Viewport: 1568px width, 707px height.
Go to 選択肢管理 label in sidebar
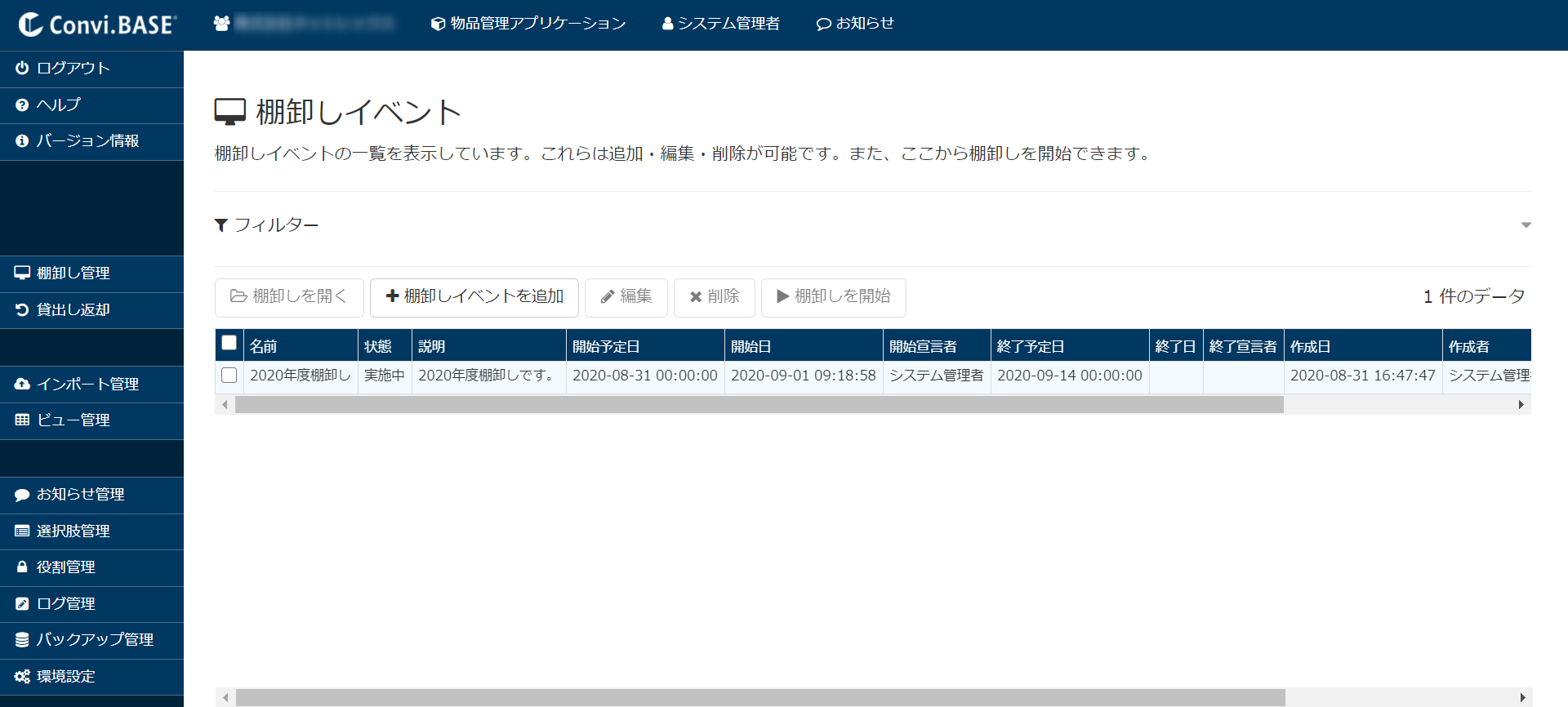(x=73, y=531)
